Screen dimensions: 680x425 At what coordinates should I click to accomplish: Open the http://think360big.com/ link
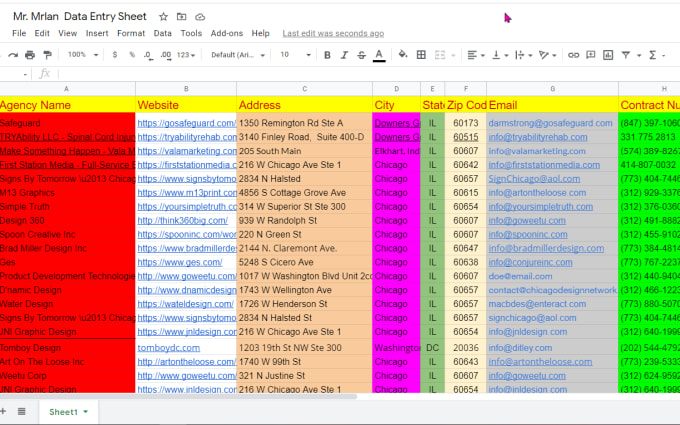(x=183, y=221)
